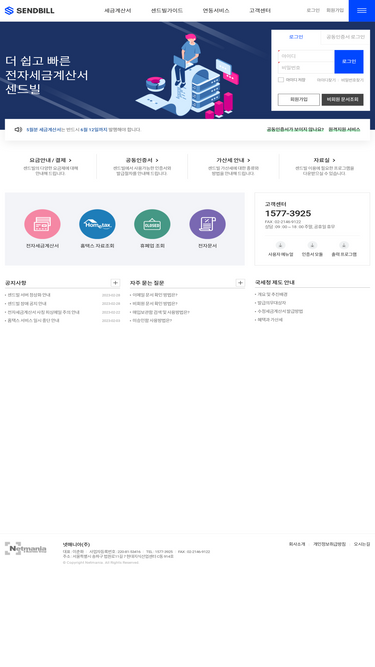Click the 아이디찾기 link
The height and width of the screenshot is (667, 375).
click(x=327, y=80)
